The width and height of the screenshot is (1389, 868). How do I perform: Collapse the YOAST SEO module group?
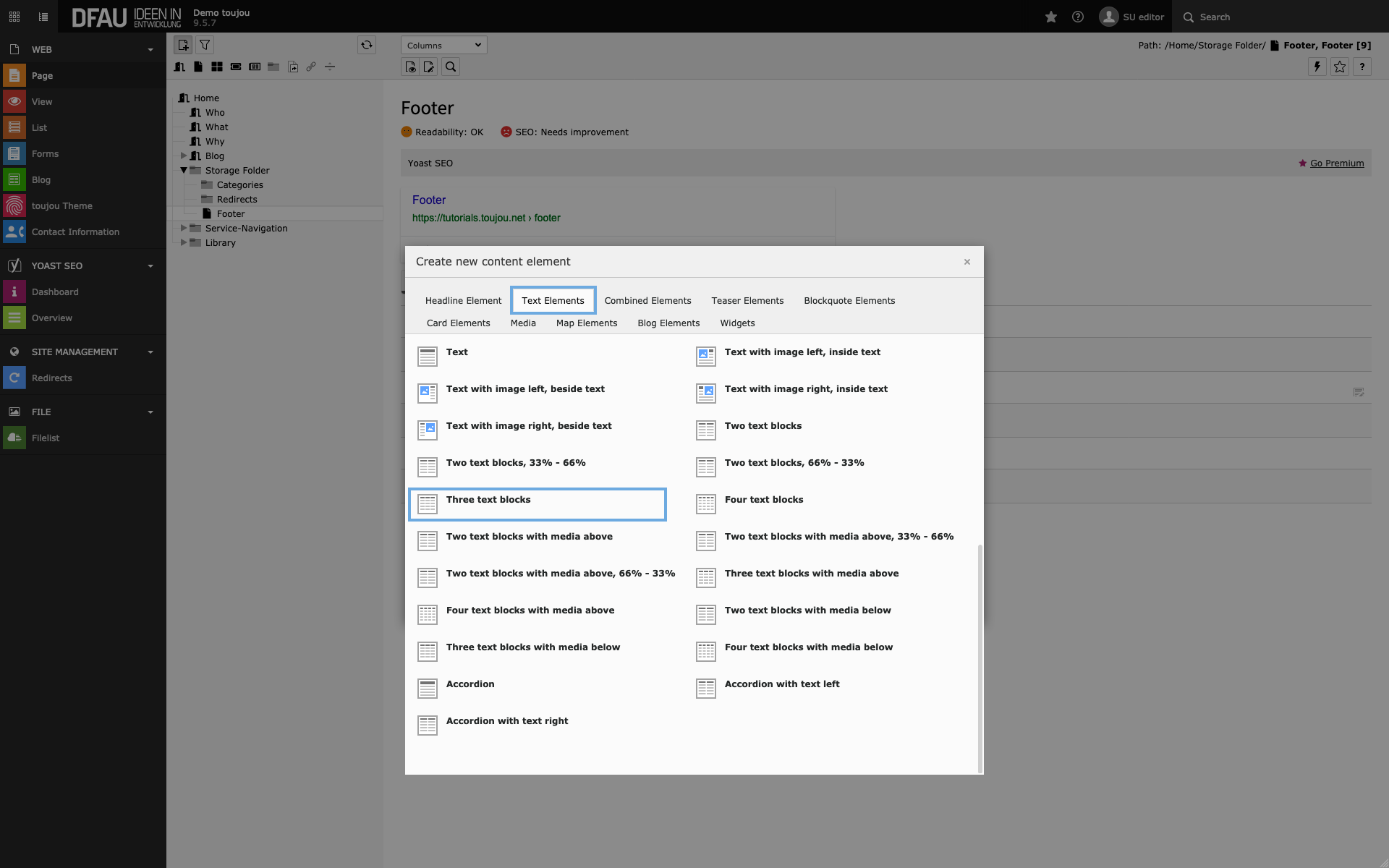click(150, 266)
